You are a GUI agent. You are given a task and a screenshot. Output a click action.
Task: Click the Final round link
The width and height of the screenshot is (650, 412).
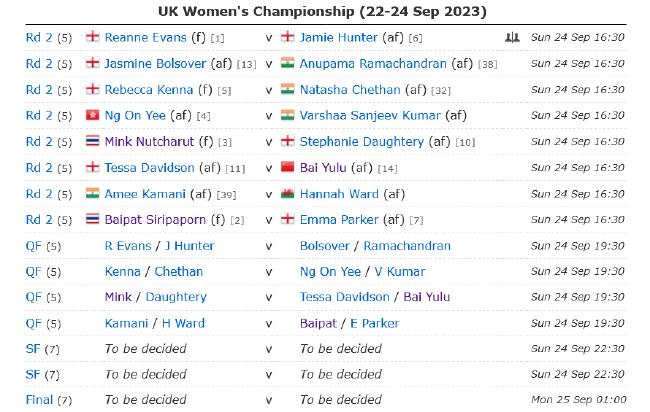39,400
